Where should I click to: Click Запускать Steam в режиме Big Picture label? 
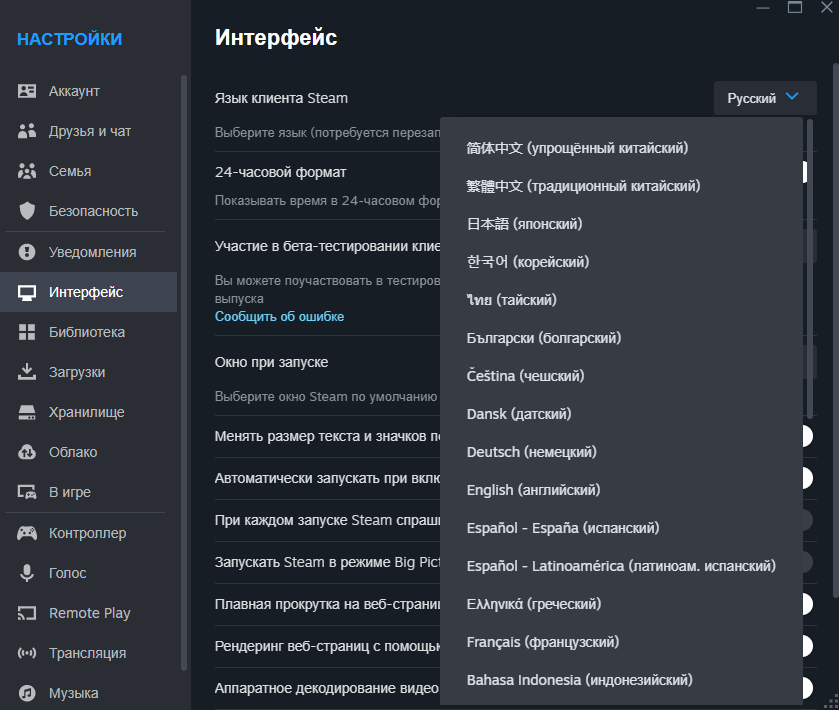327,562
